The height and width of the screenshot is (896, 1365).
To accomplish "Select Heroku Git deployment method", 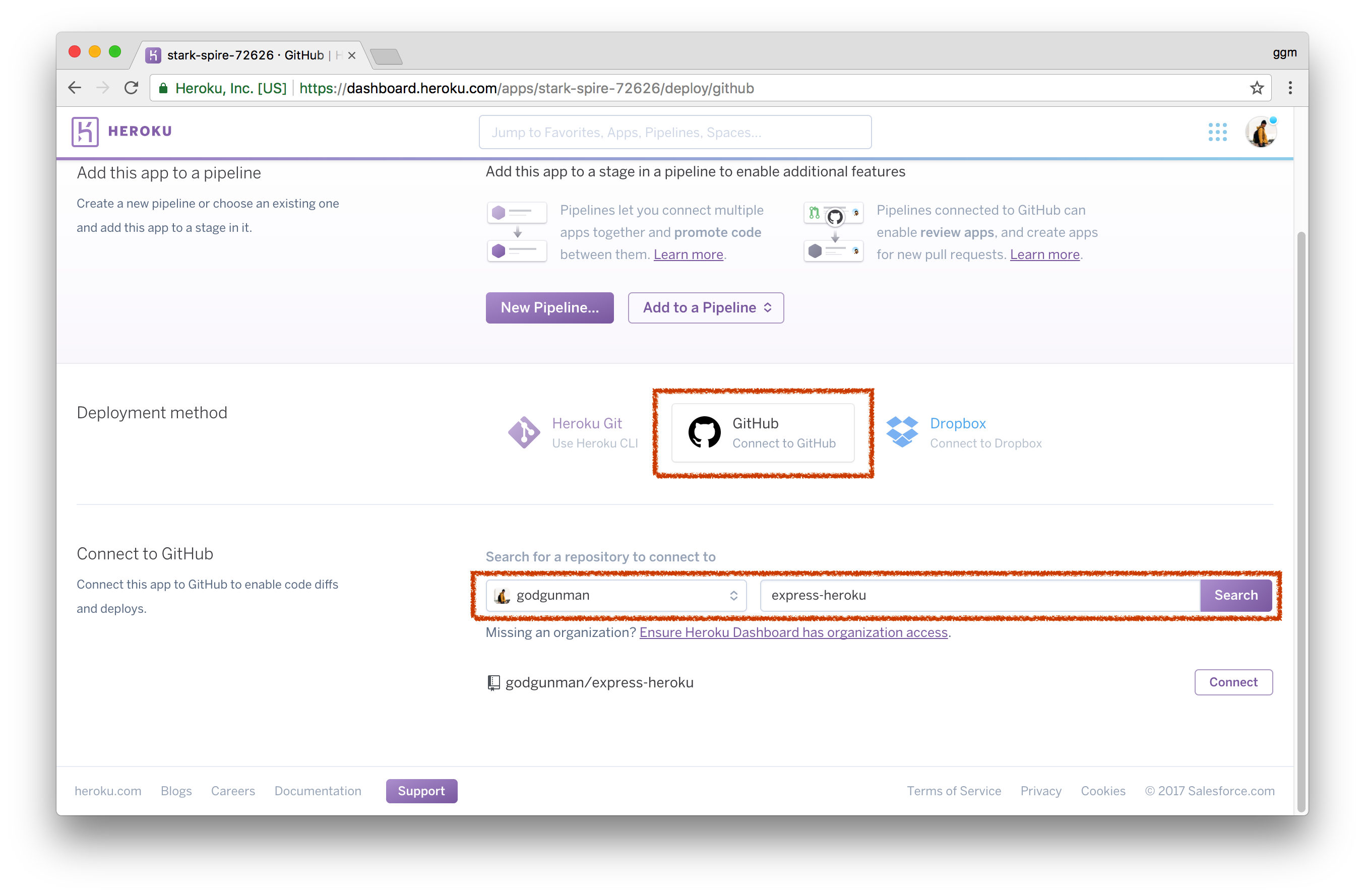I will coord(573,433).
